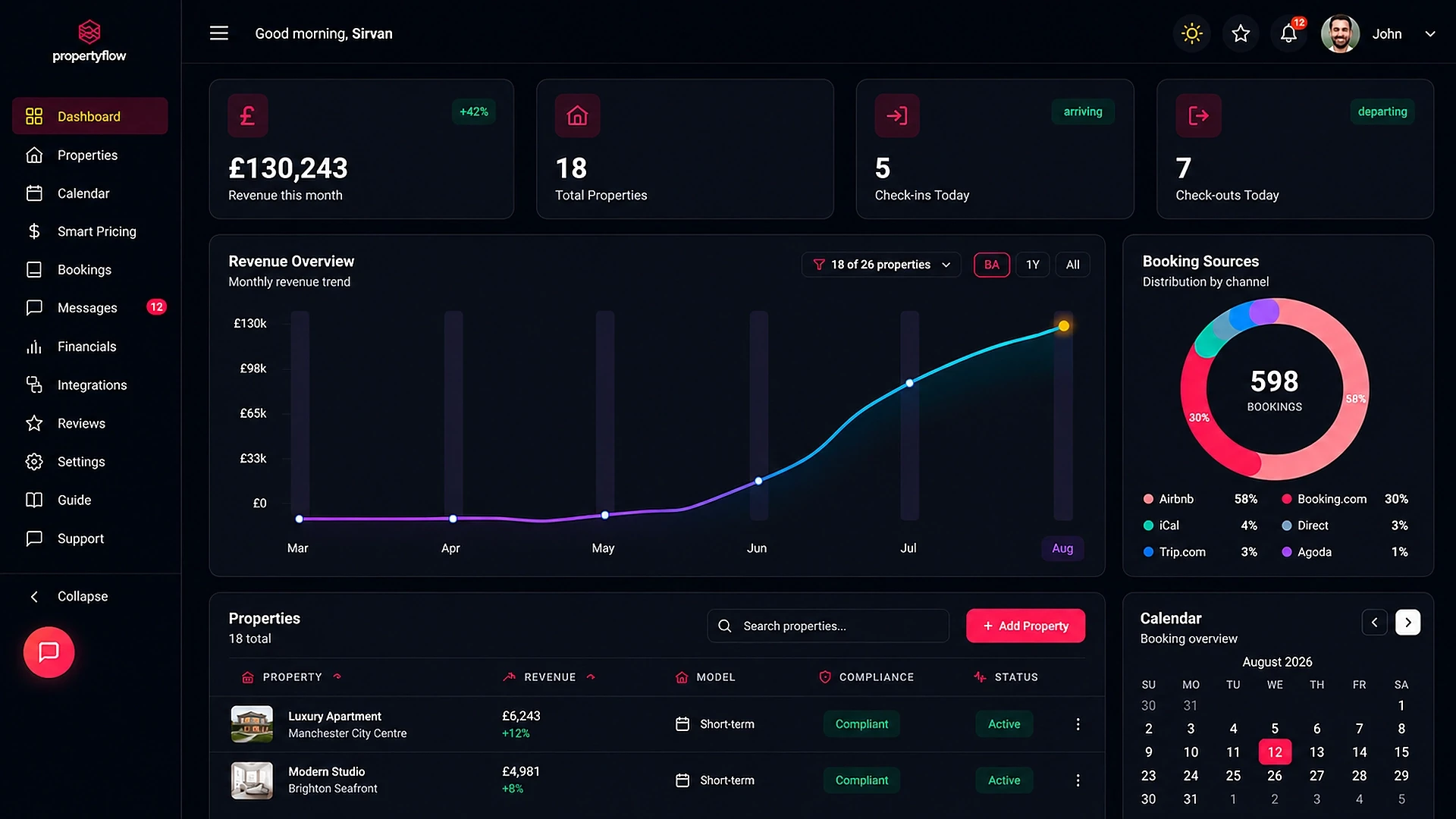This screenshot has height=819, width=1456.
Task: Sort by the REVENUE column header
Action: tap(550, 677)
